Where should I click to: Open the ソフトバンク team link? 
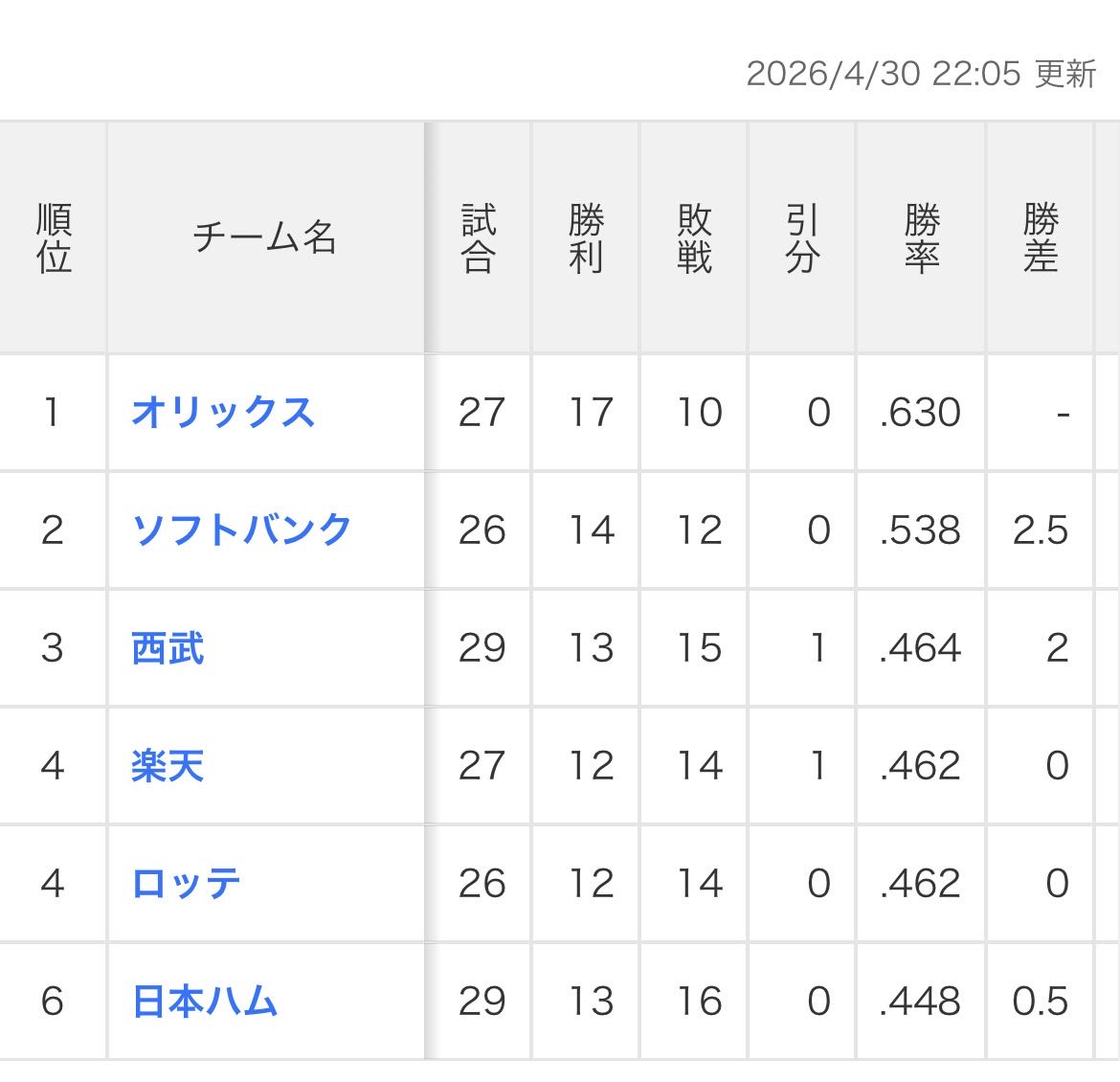[x=242, y=530]
